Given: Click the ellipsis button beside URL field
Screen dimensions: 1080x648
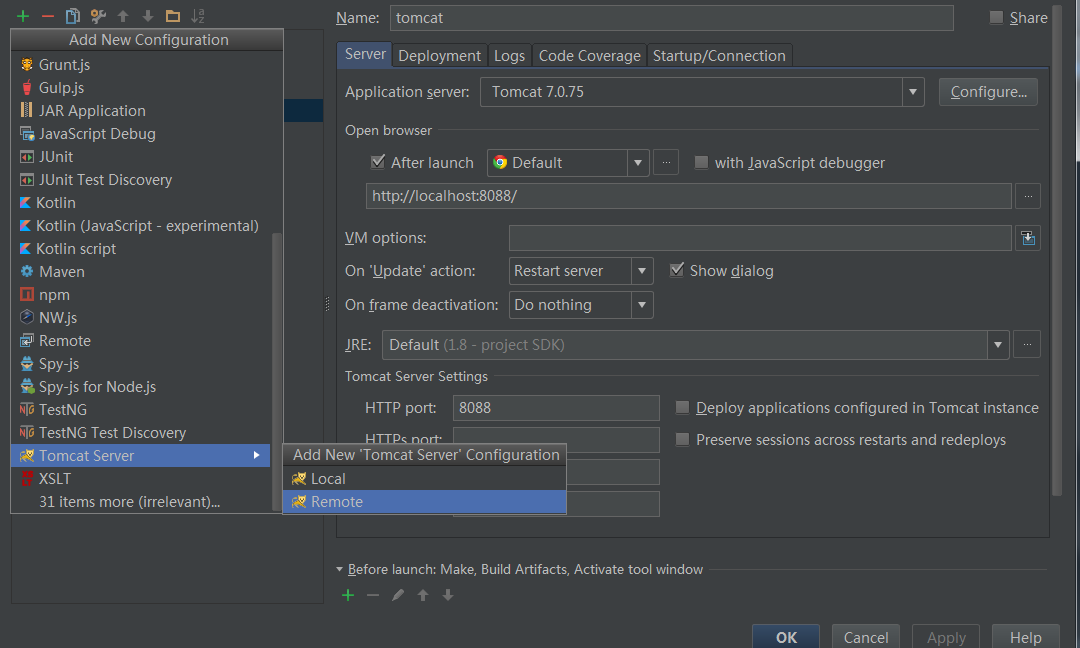Looking at the screenshot, I should pyautogui.click(x=1028, y=196).
